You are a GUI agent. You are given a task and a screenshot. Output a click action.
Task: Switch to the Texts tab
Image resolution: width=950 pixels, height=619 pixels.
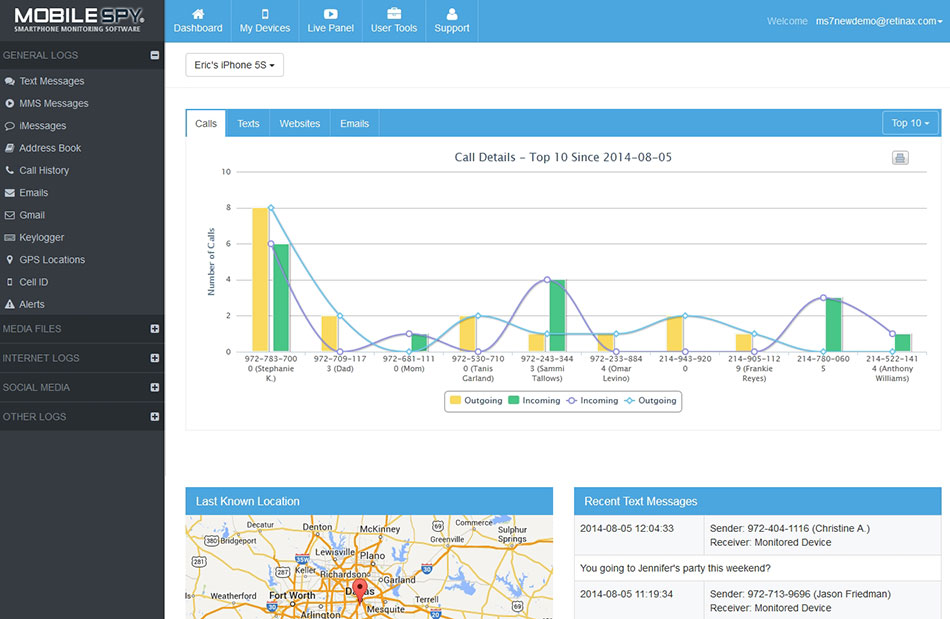click(248, 124)
